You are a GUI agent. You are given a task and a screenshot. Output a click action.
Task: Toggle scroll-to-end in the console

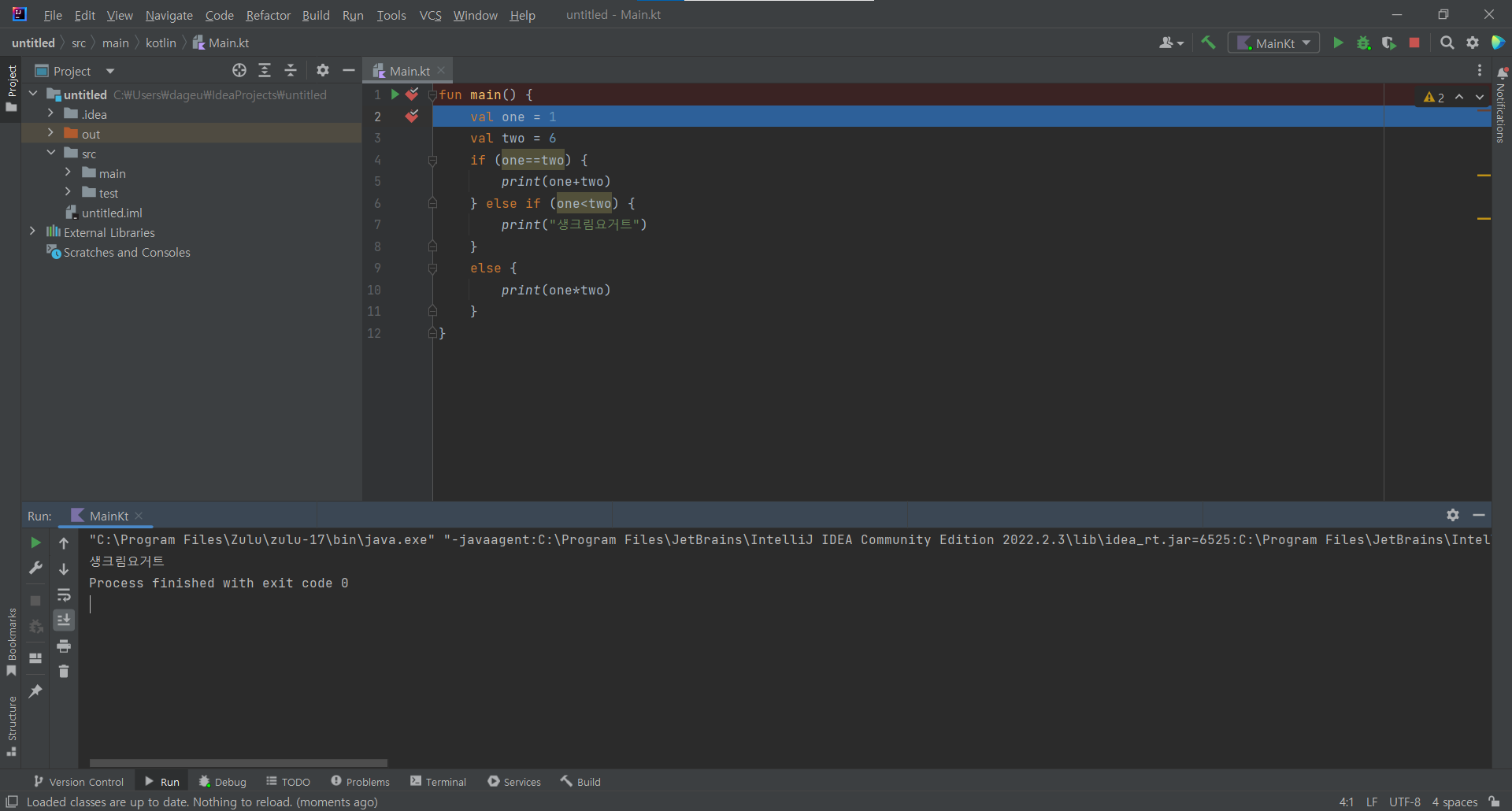point(64,620)
